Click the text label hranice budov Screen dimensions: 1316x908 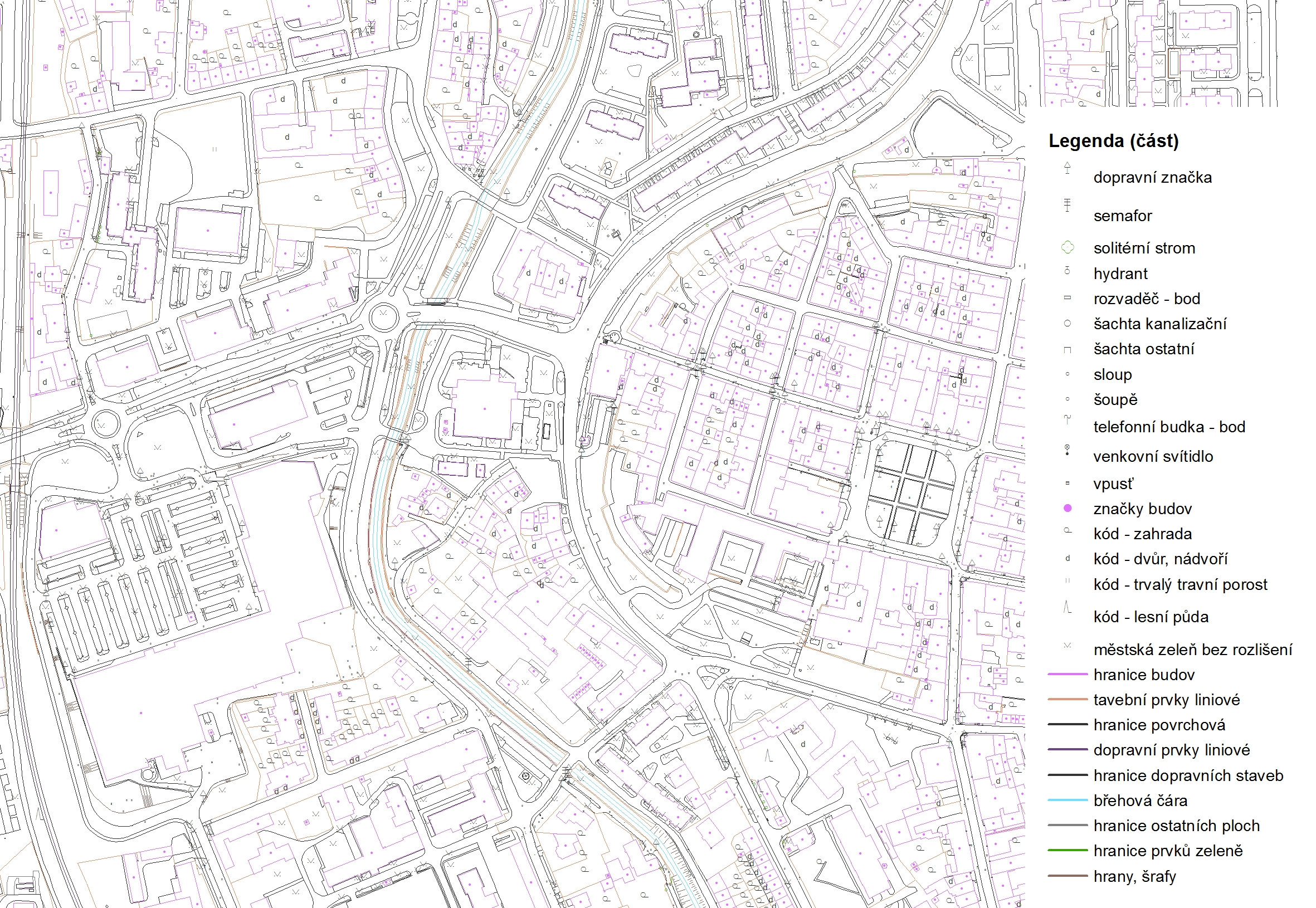(1144, 675)
